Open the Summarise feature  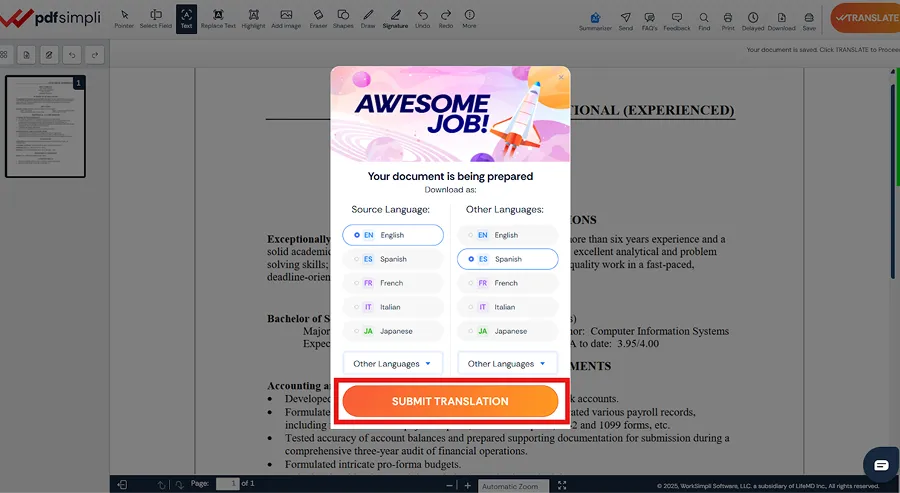coord(596,20)
